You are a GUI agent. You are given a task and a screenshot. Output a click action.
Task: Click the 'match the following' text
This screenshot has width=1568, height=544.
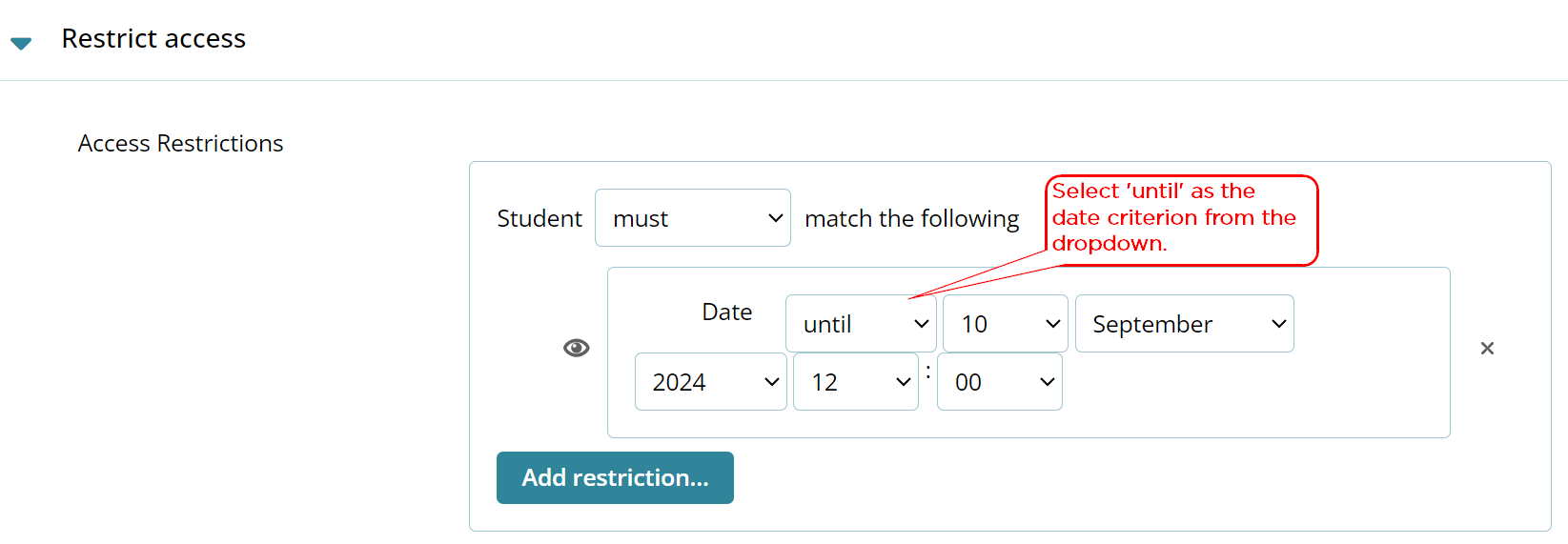click(x=911, y=219)
